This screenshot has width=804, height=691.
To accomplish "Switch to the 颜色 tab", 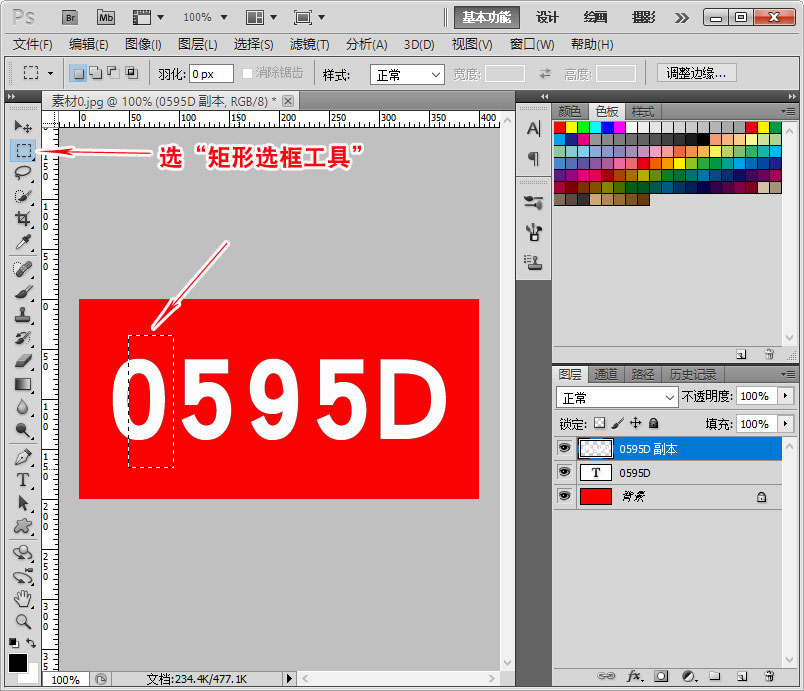I will tap(569, 111).
